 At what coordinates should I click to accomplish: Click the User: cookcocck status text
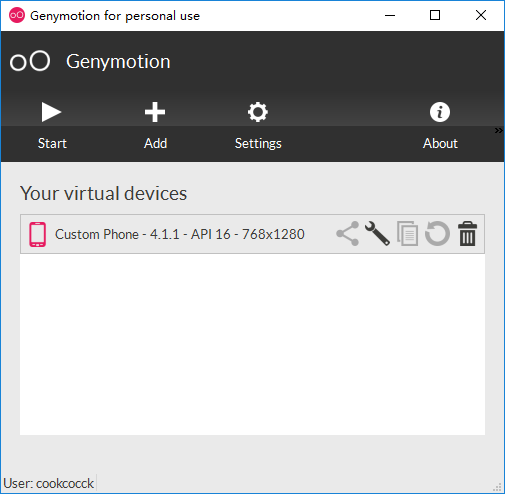pos(49,483)
